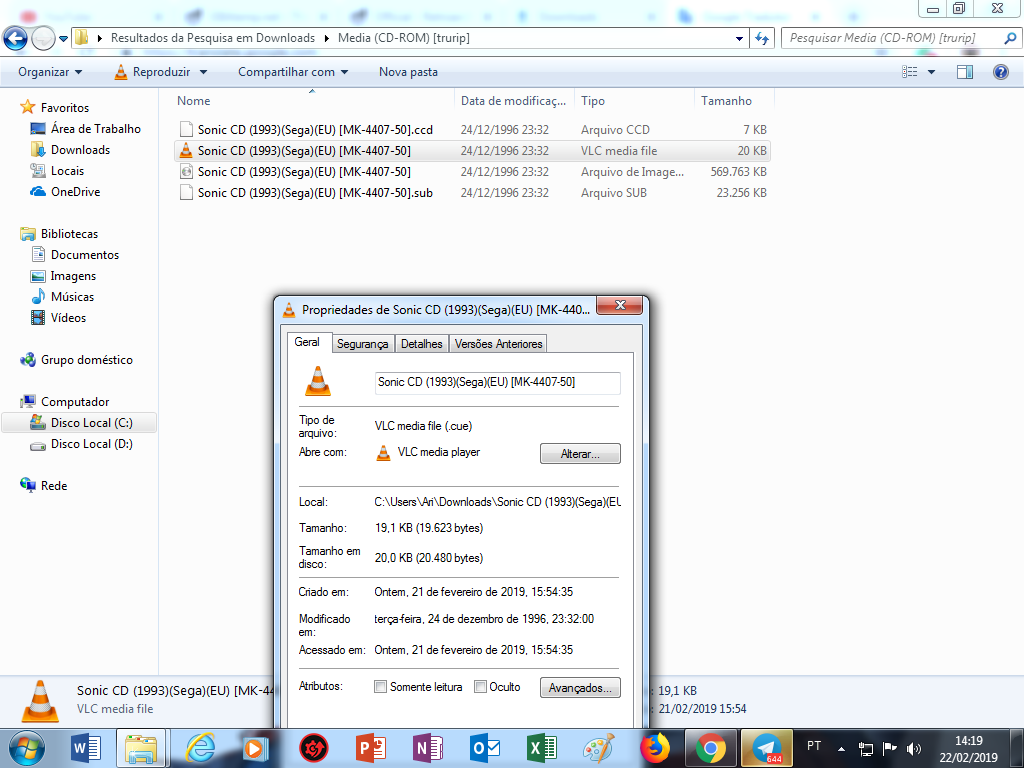Open Área de Trabalho in the sidebar

click(x=95, y=129)
